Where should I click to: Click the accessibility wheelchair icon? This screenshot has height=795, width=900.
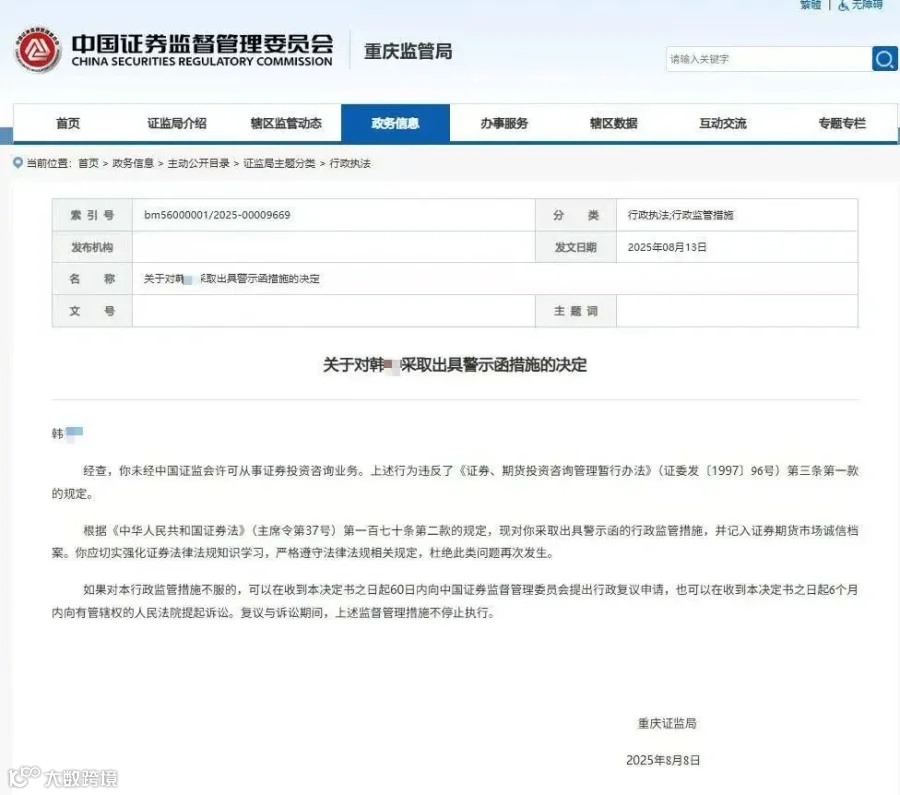point(843,5)
